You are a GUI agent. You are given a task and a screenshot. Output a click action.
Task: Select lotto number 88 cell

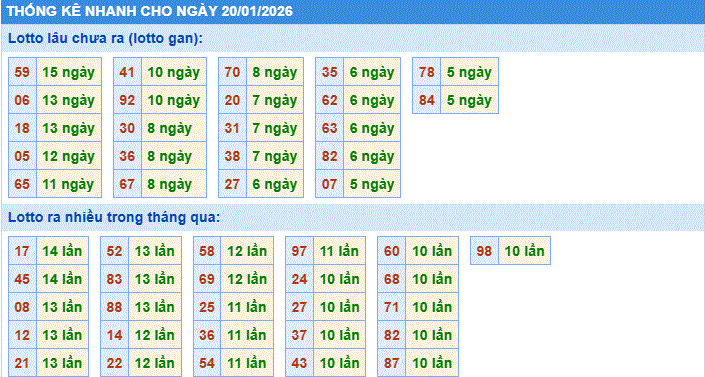point(115,307)
